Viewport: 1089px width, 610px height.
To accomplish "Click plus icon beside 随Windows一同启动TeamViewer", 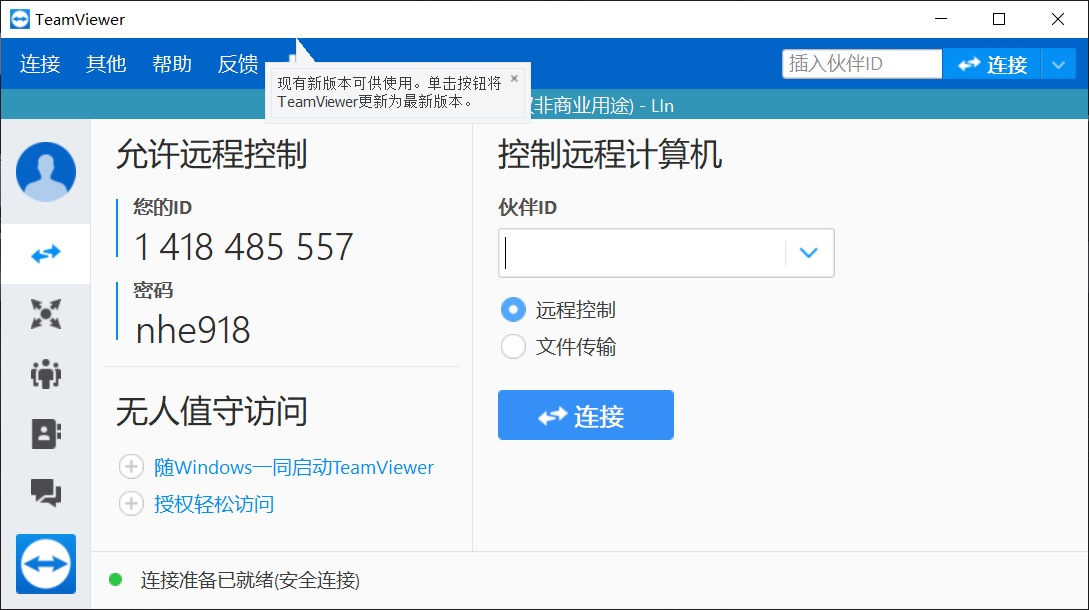I will point(131,466).
